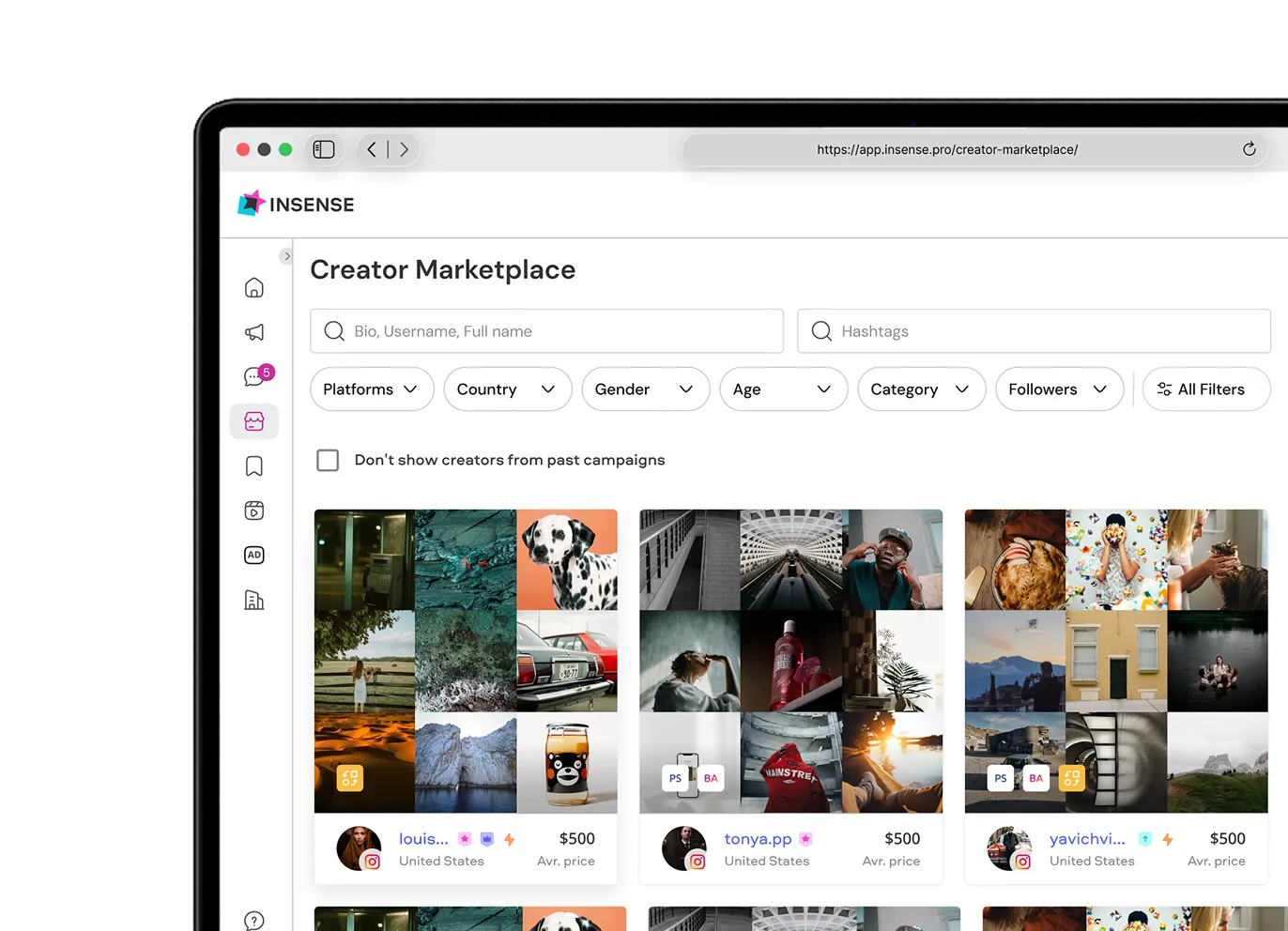This screenshot has width=1288, height=931.
Task: Open saved creators via the bookmark icon
Action: 253,465
